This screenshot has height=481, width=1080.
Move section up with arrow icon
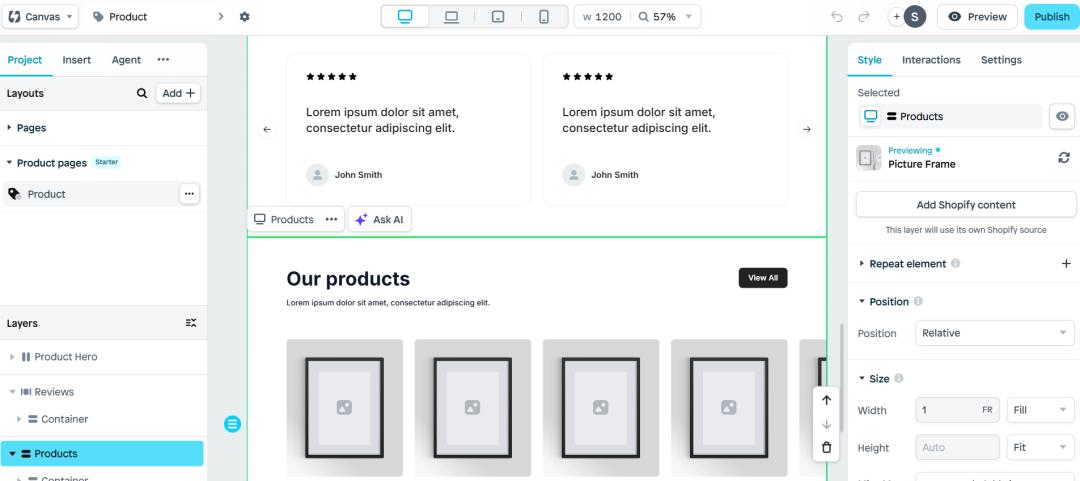827,400
